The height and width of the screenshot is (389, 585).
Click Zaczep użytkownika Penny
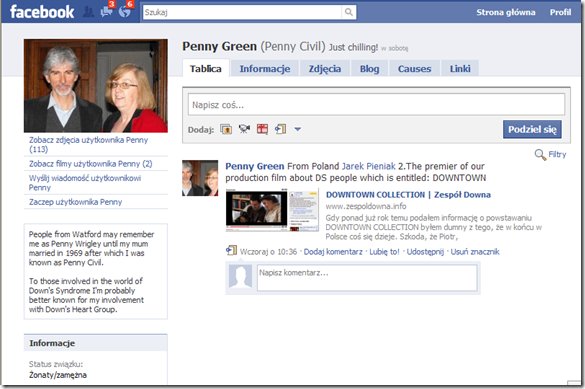click(75, 202)
